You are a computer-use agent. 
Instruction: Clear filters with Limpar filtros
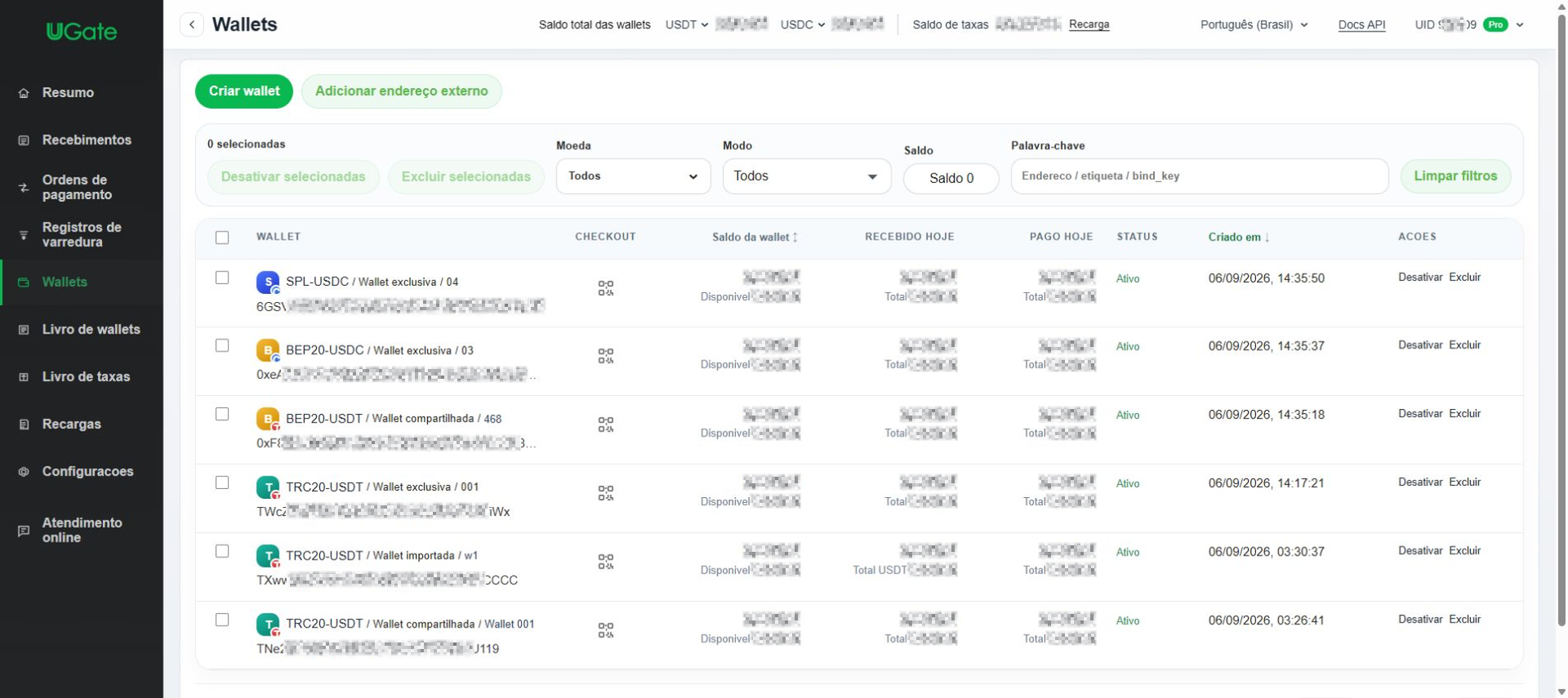tap(1455, 176)
